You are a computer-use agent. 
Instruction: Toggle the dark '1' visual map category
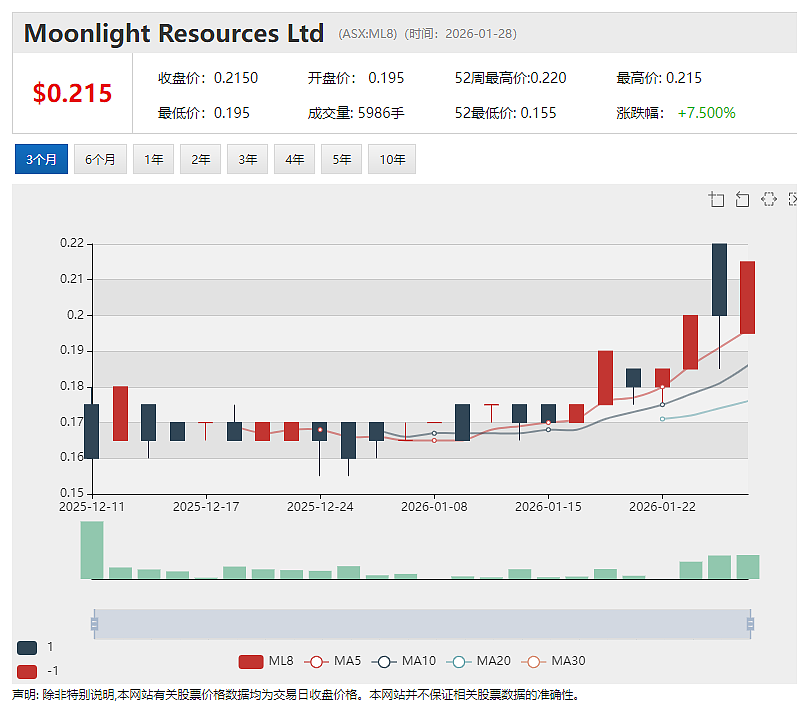[x=27, y=648]
